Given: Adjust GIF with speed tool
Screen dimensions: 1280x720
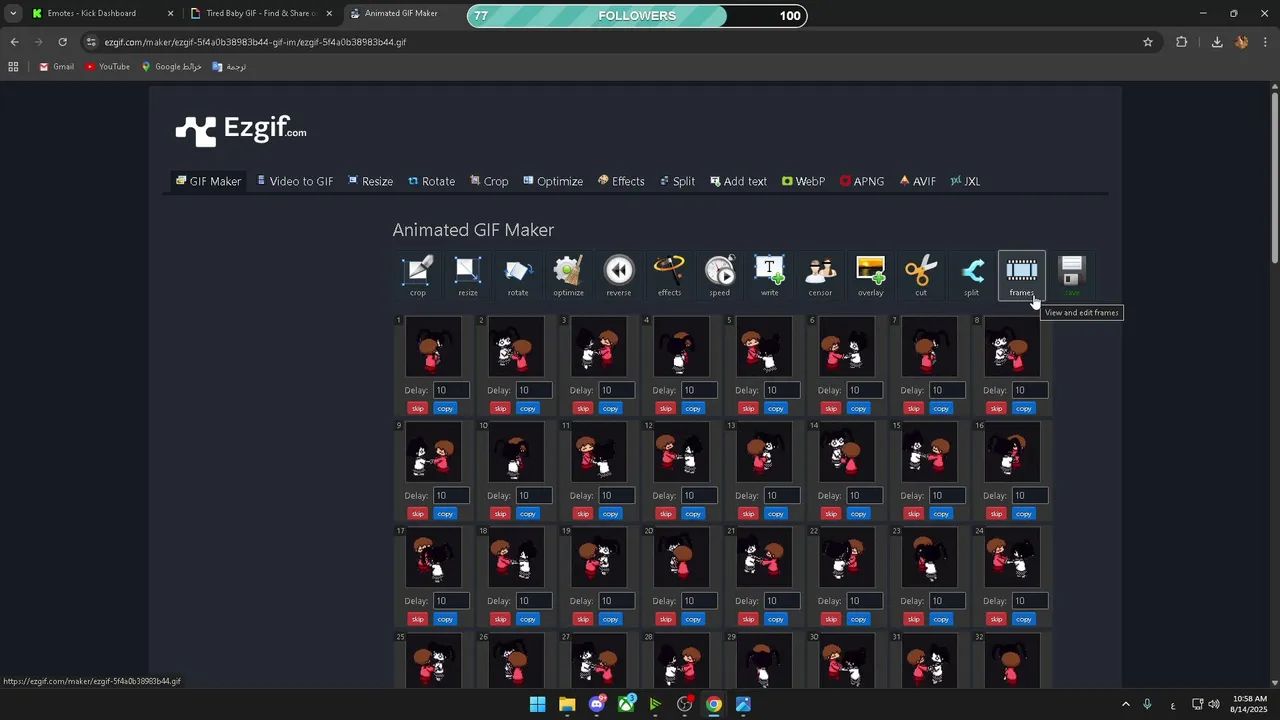Looking at the screenshot, I should pyautogui.click(x=719, y=275).
